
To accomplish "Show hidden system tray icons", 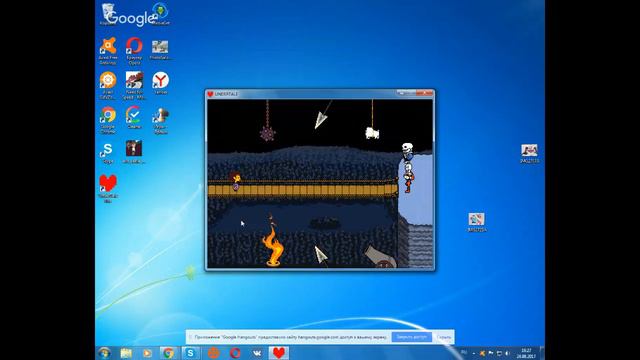I will tap(473, 353).
